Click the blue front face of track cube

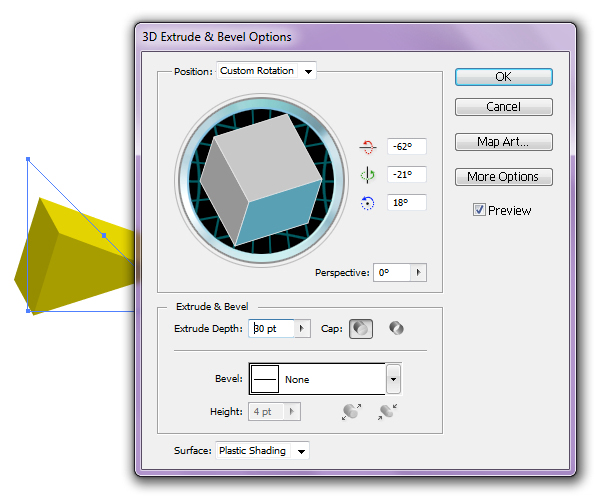click(x=278, y=213)
